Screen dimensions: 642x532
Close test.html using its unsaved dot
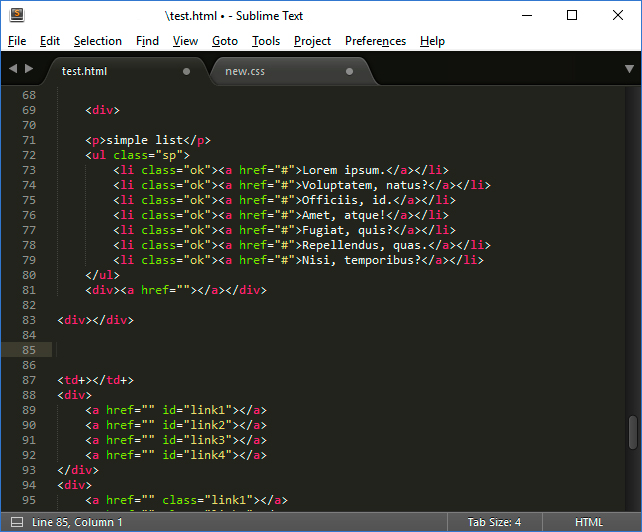(x=186, y=72)
